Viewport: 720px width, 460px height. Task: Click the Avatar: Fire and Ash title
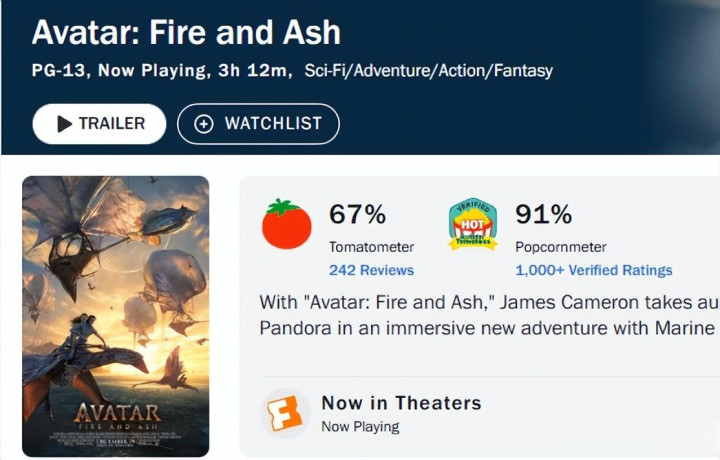pos(186,33)
